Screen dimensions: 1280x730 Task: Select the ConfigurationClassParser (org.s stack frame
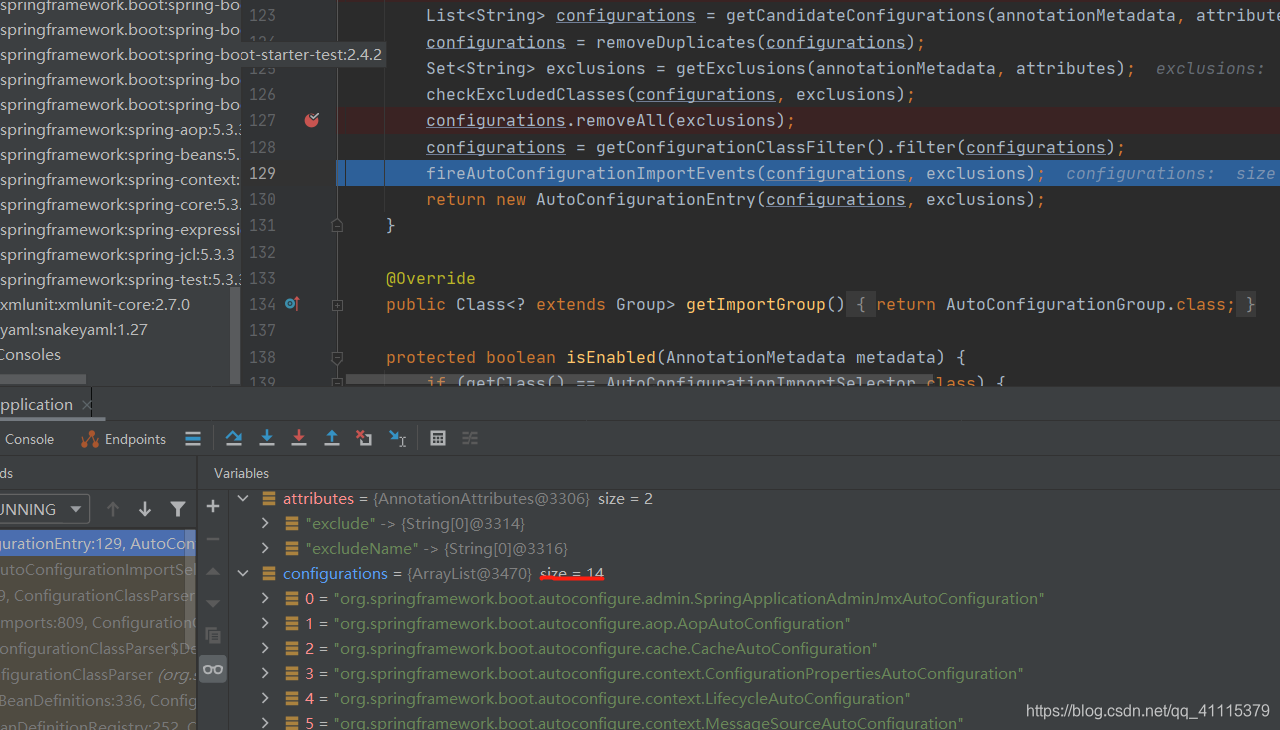(98, 673)
